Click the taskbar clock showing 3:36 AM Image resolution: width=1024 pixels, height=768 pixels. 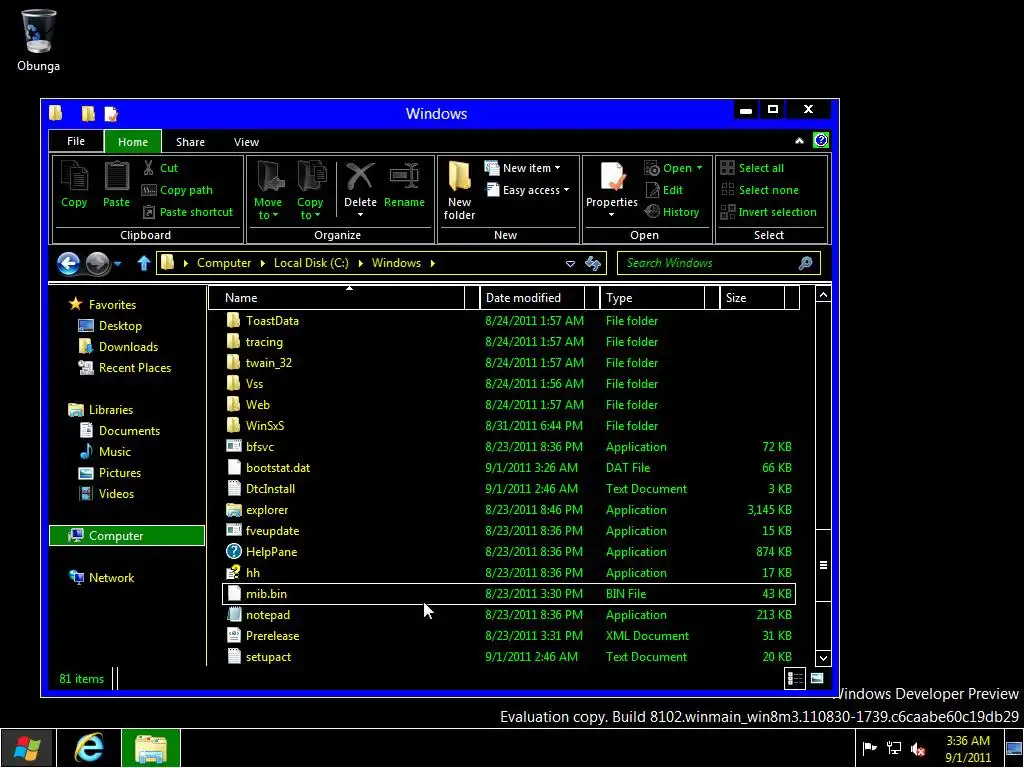pos(968,749)
